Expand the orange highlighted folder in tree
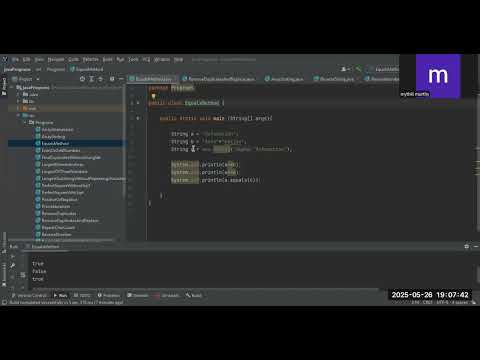 [19, 108]
